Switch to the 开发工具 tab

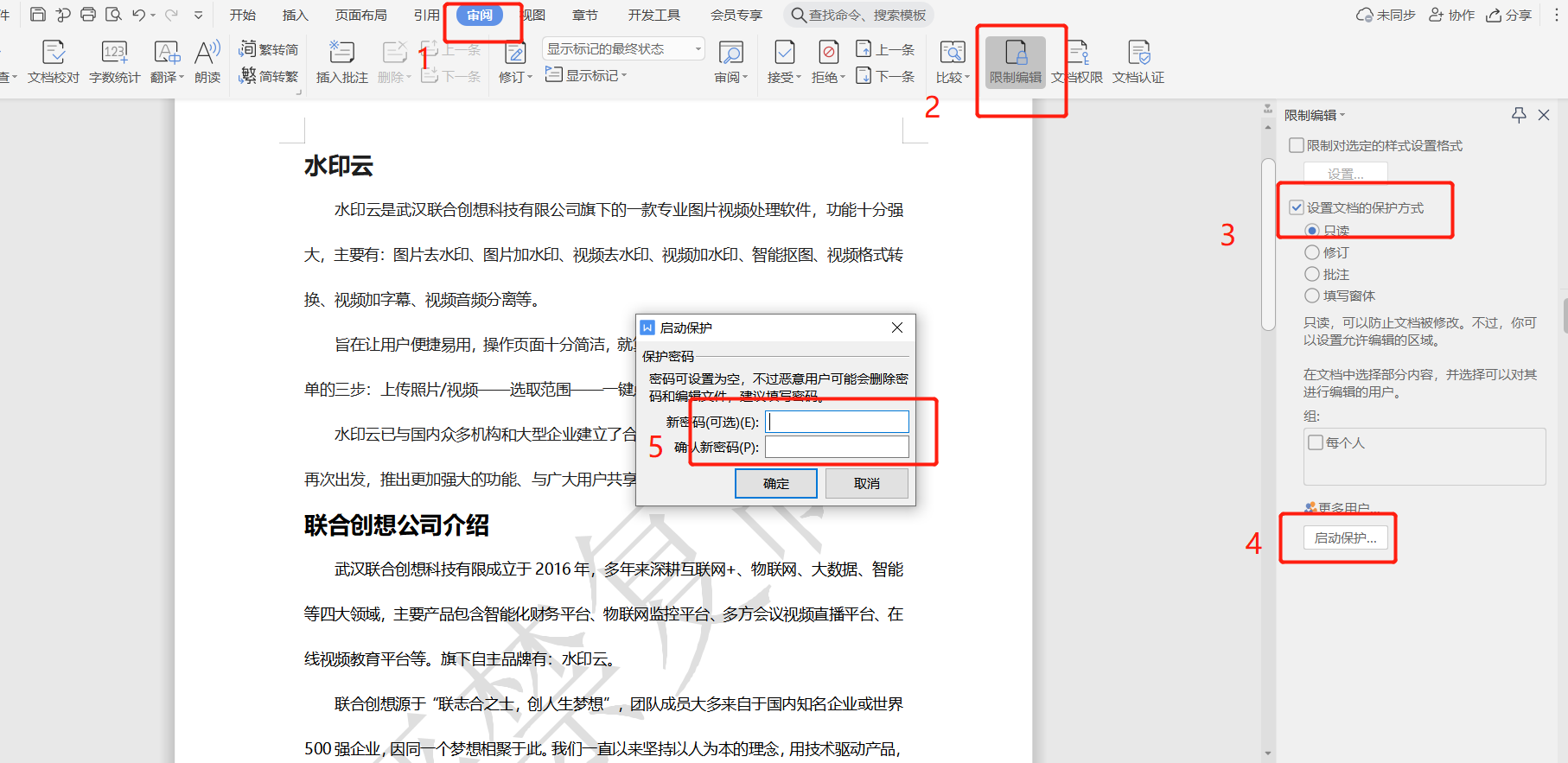654,15
